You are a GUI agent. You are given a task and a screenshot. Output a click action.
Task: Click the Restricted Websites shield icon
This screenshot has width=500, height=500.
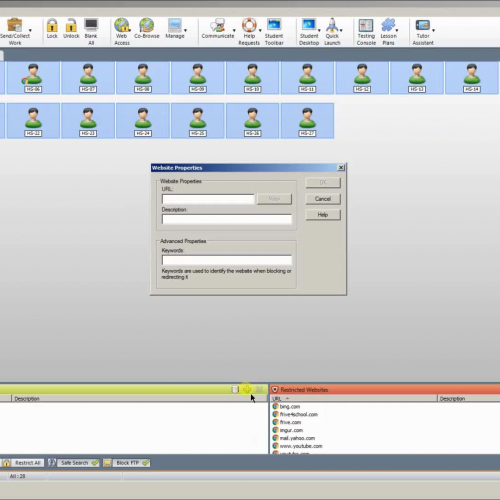[275, 389]
